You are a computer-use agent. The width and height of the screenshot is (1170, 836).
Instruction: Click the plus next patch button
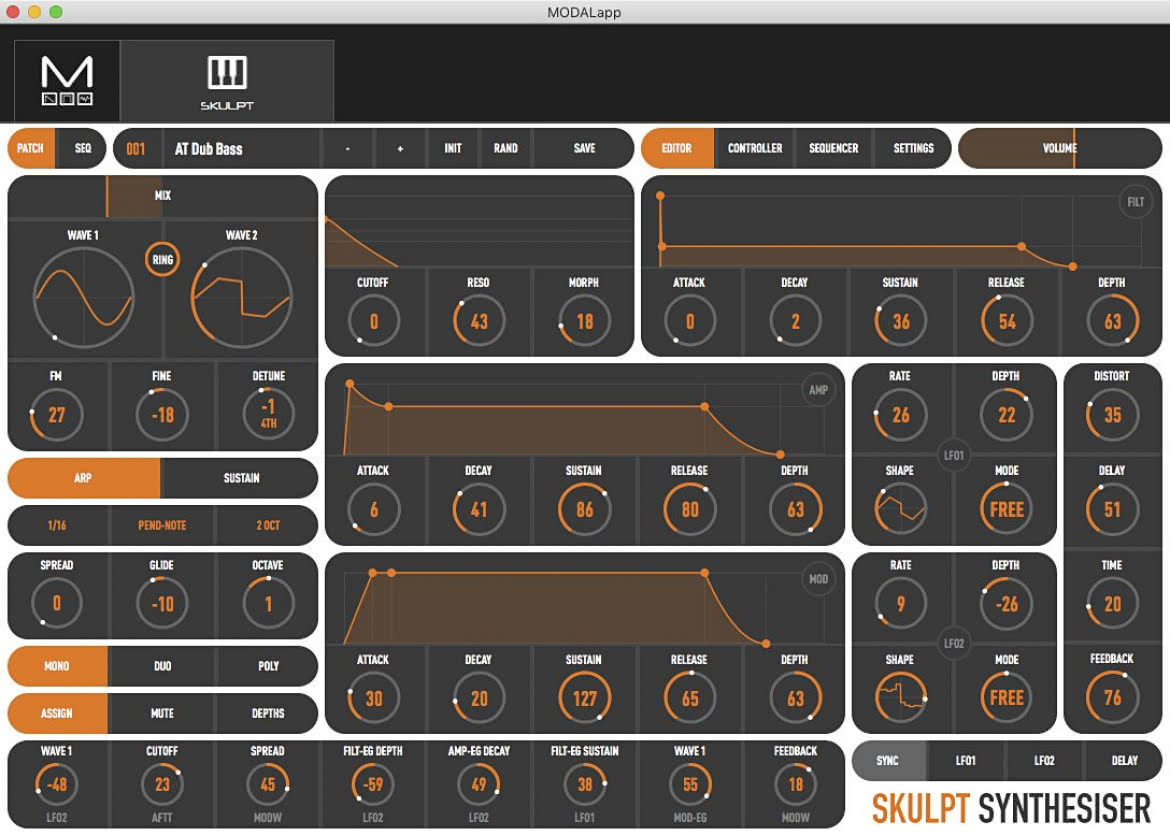(x=401, y=149)
